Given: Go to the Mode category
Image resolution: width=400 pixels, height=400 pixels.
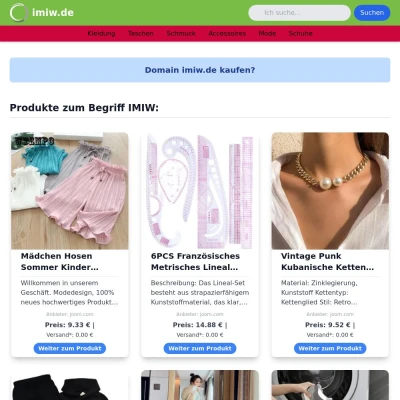Looking at the screenshot, I should [267, 33].
